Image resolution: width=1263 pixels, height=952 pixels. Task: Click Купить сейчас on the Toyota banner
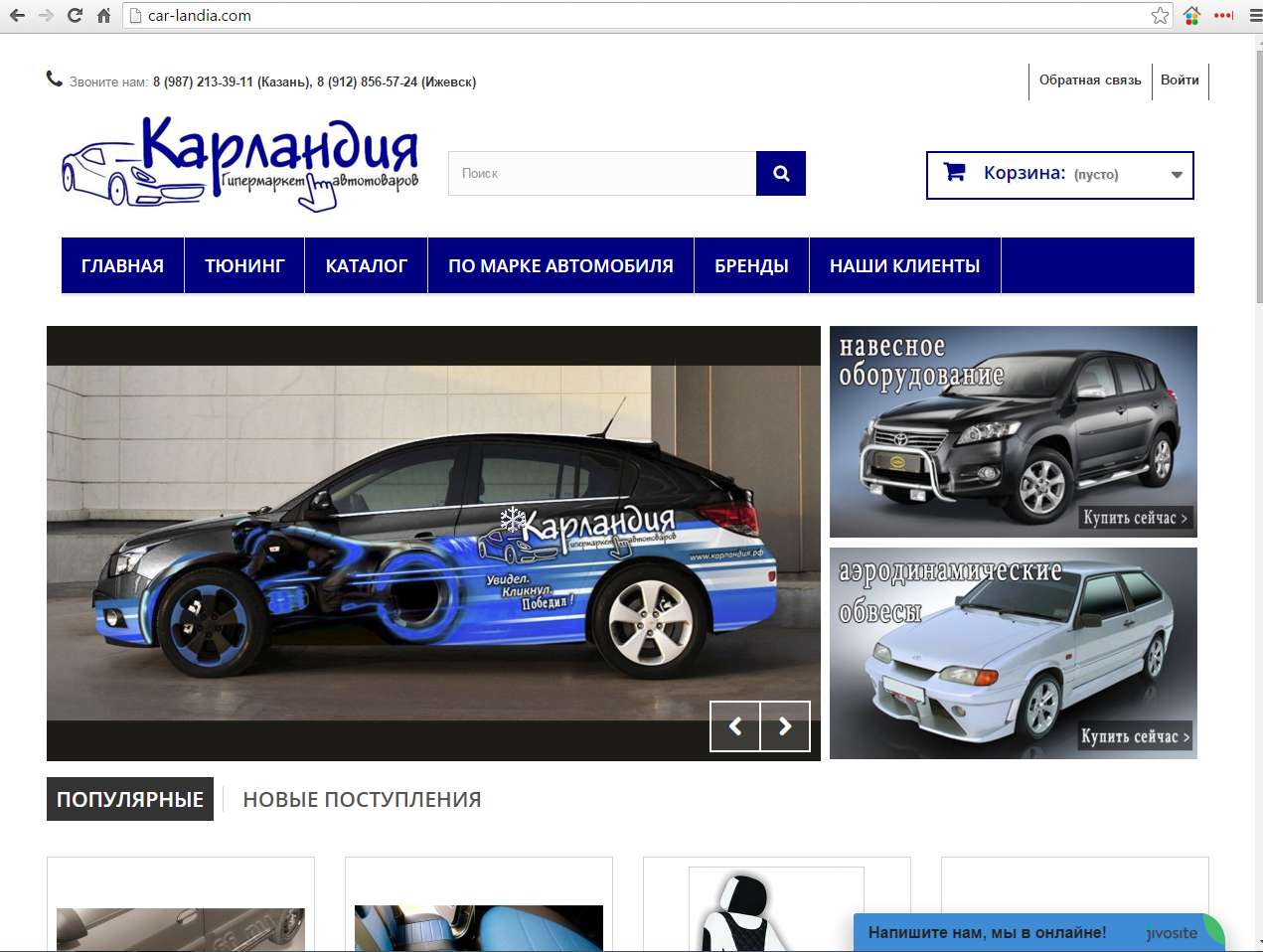coord(1136,518)
